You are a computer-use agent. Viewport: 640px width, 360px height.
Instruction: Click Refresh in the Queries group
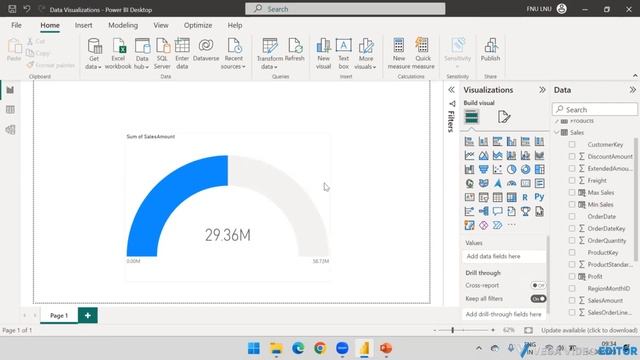295,50
